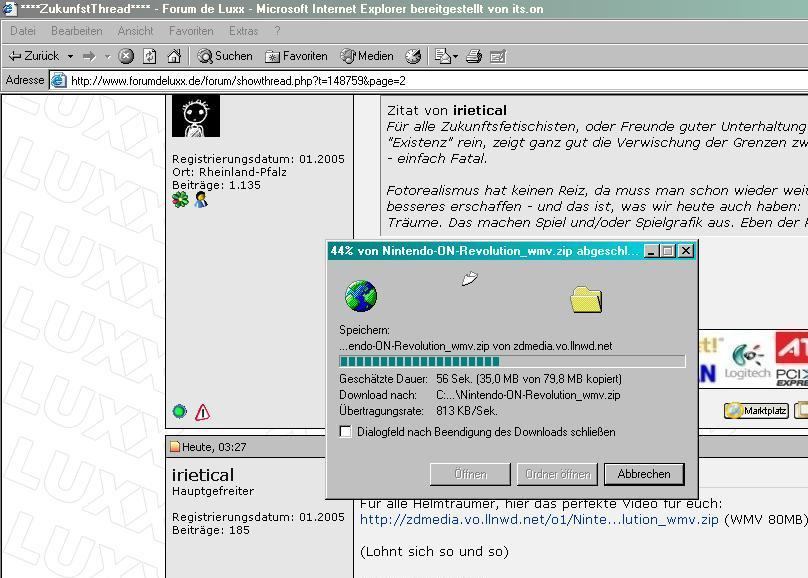Open the ? help menu
Image resolution: width=808 pixels, height=578 pixels.
[x=277, y=31]
